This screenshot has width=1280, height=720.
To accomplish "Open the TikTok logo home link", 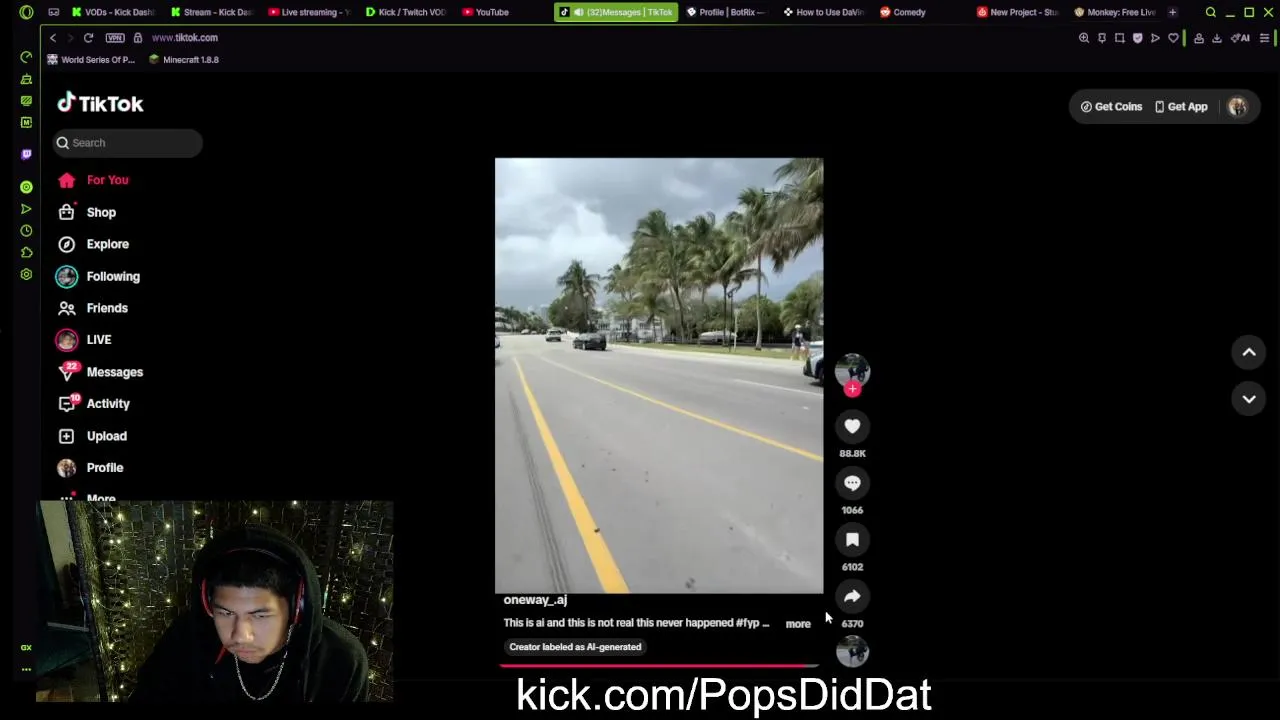I will tap(100, 103).
